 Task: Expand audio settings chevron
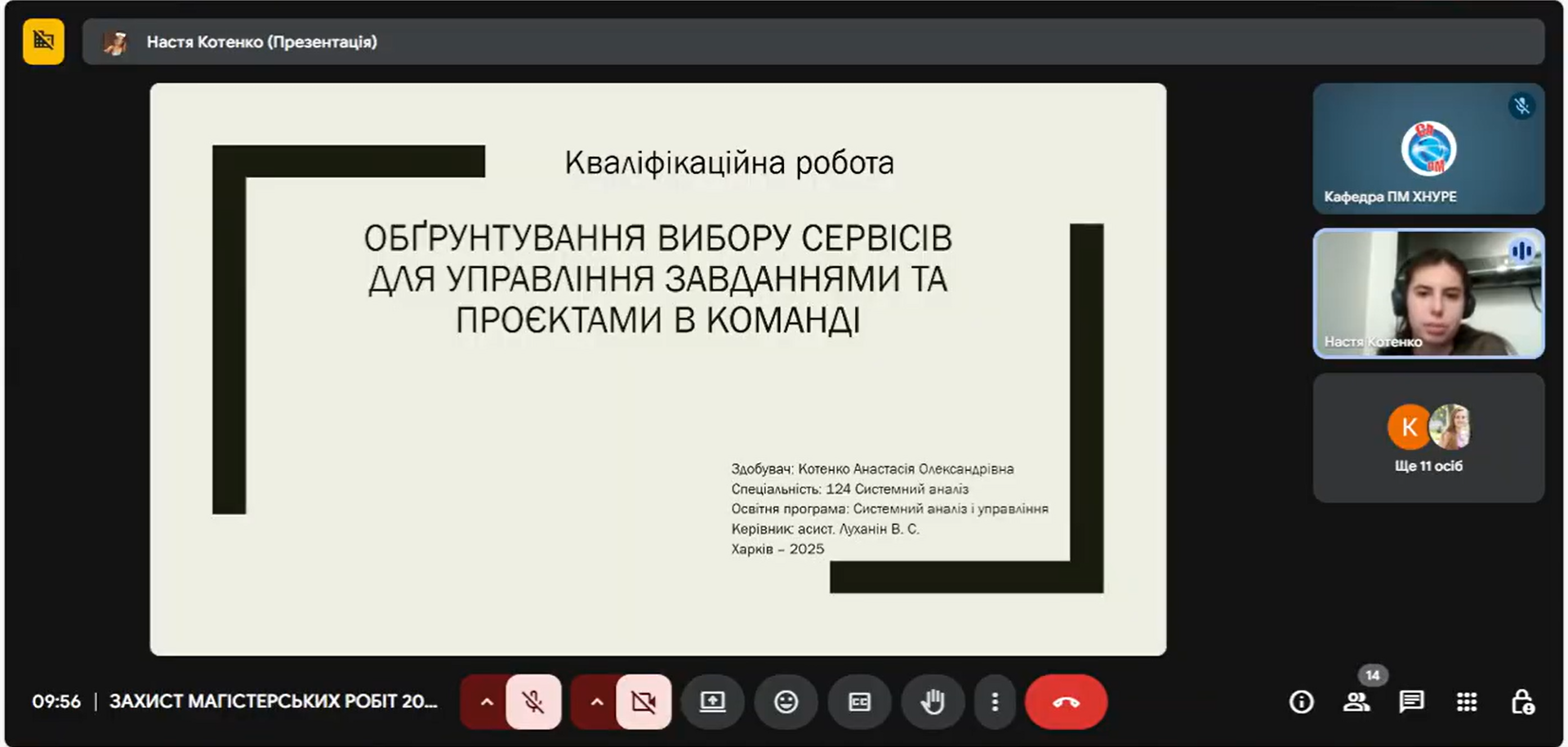(487, 702)
